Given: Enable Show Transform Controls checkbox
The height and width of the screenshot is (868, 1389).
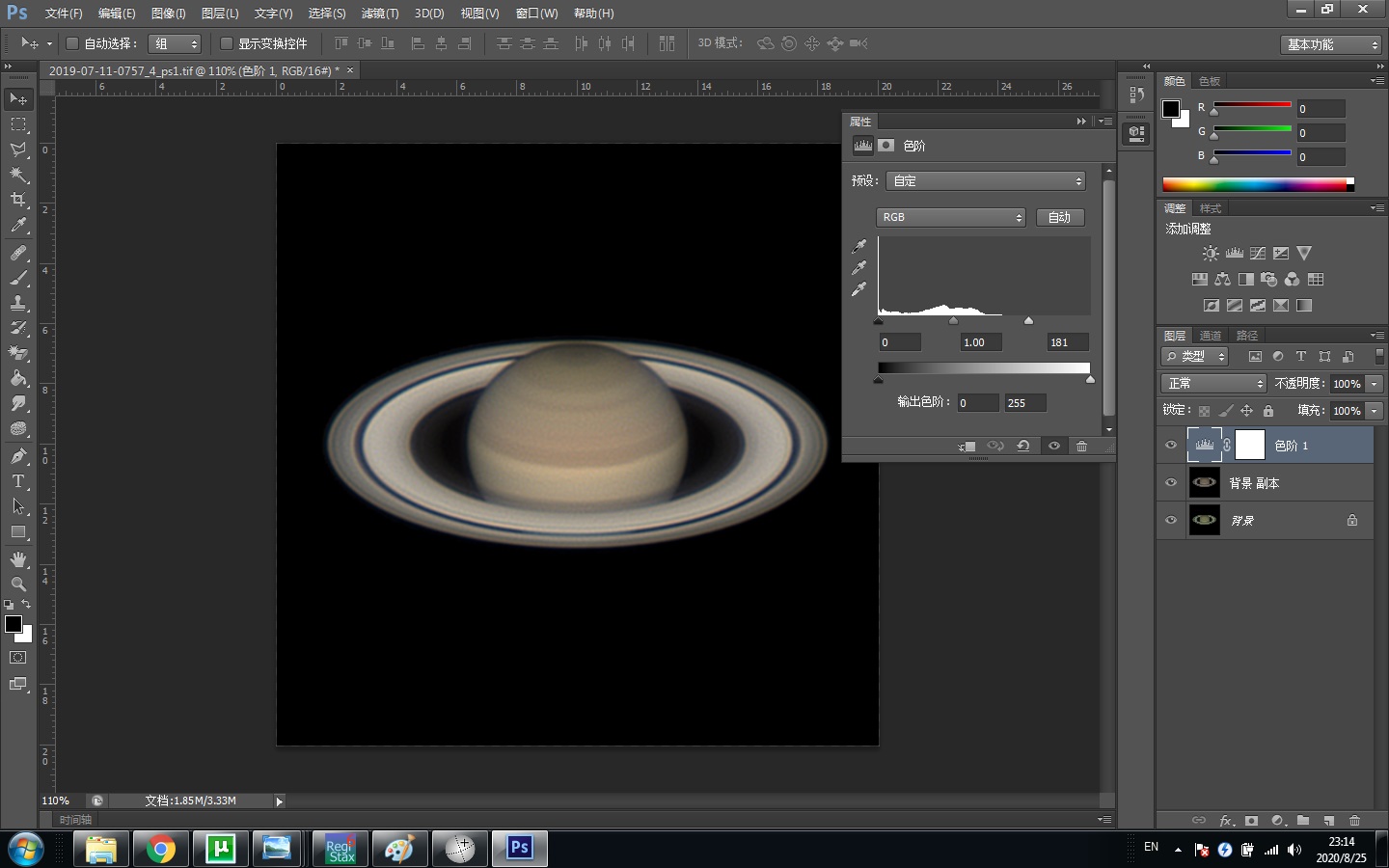Looking at the screenshot, I should click(227, 43).
